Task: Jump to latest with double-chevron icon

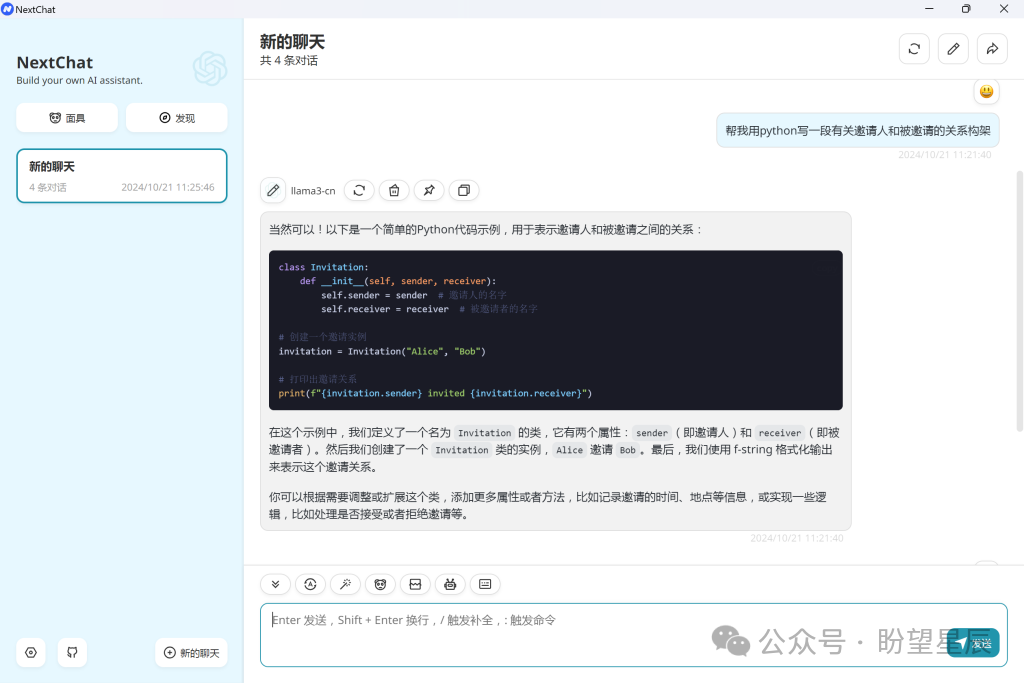Action: coord(276,584)
